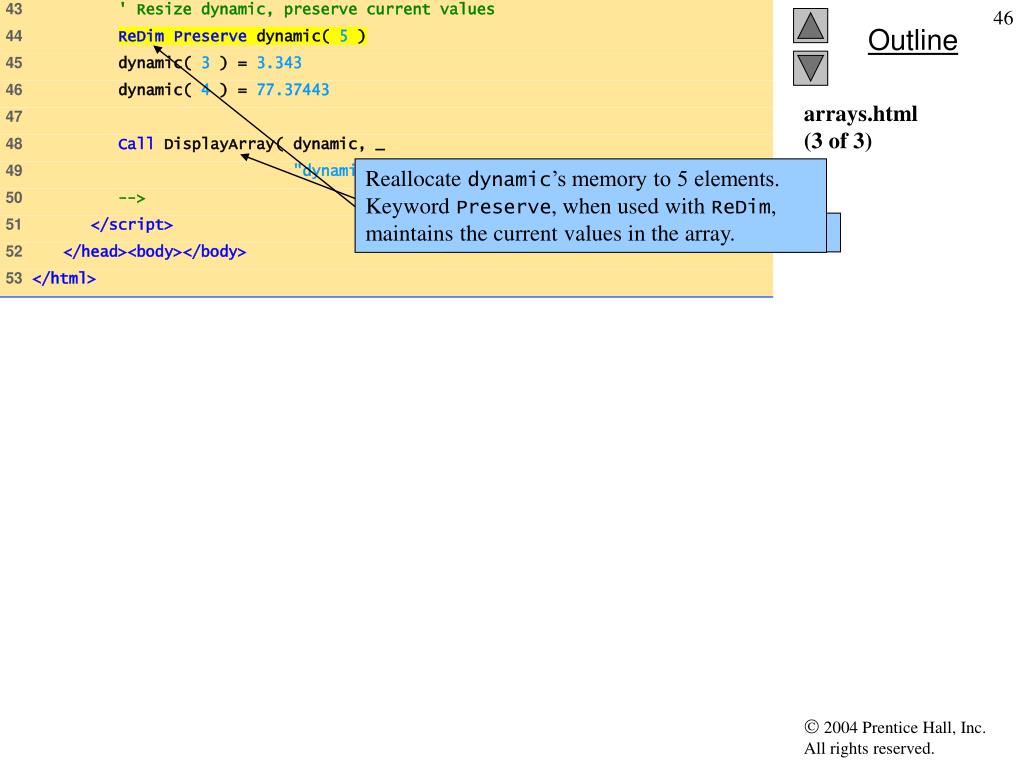Click the up triangle navigation button
This screenshot has width=1024, height=768.
(810, 25)
